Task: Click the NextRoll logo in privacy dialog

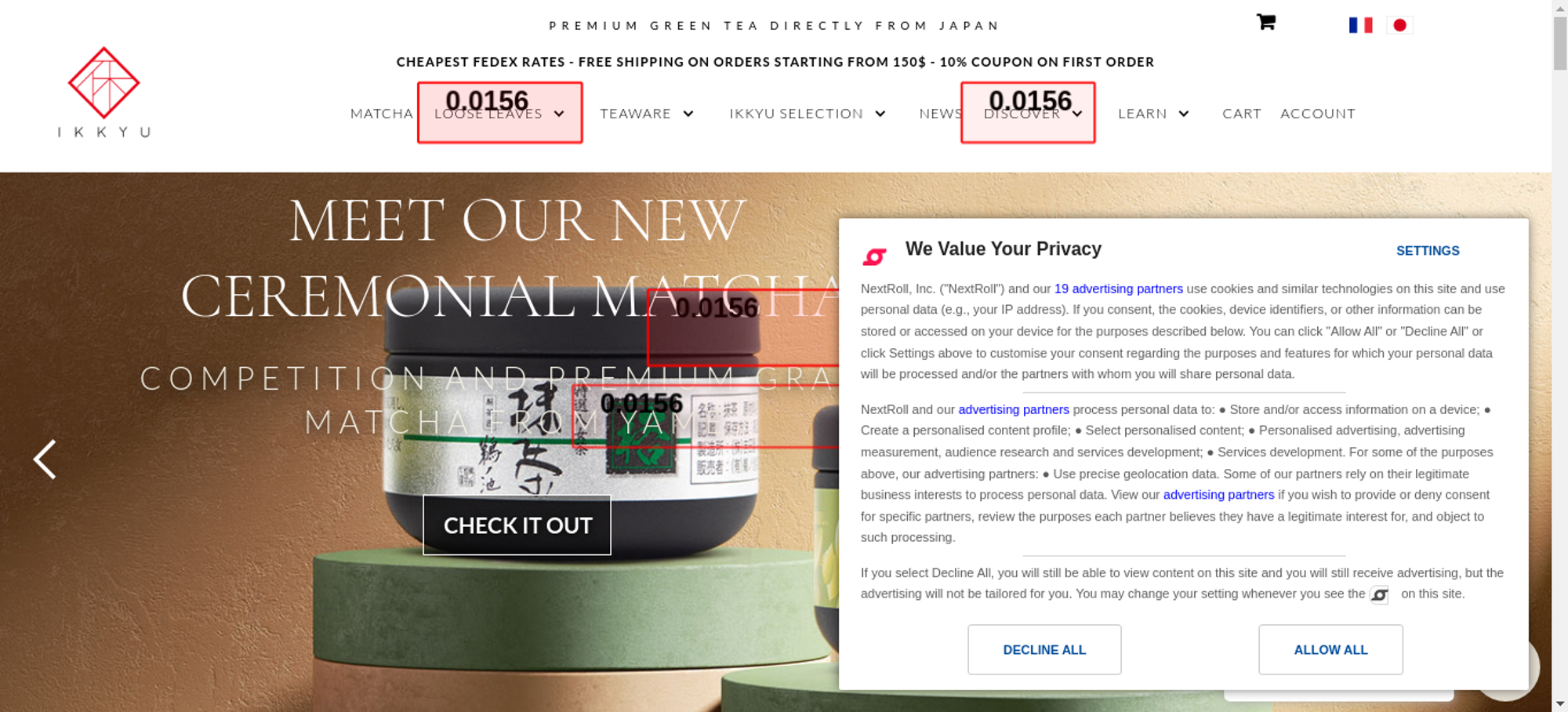Action: pos(874,256)
